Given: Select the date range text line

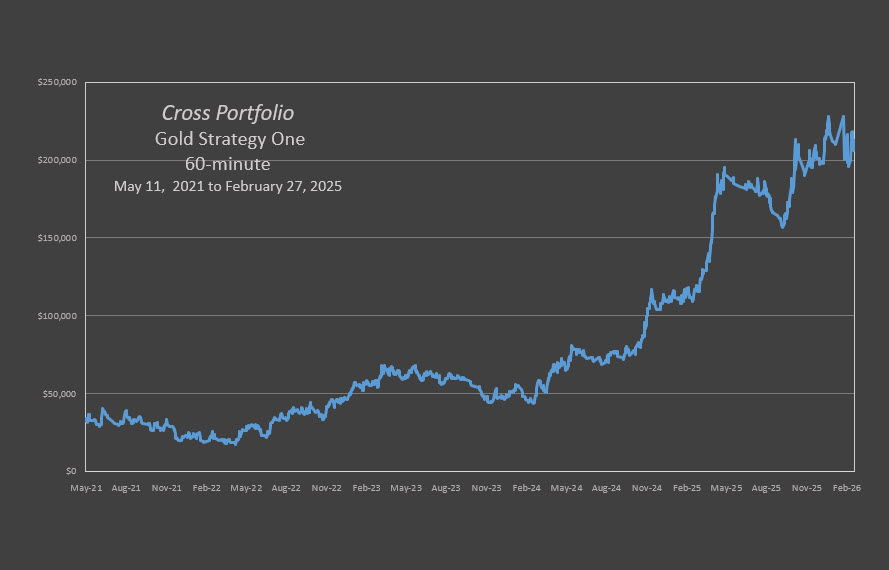Looking at the screenshot, I should pyautogui.click(x=228, y=186).
